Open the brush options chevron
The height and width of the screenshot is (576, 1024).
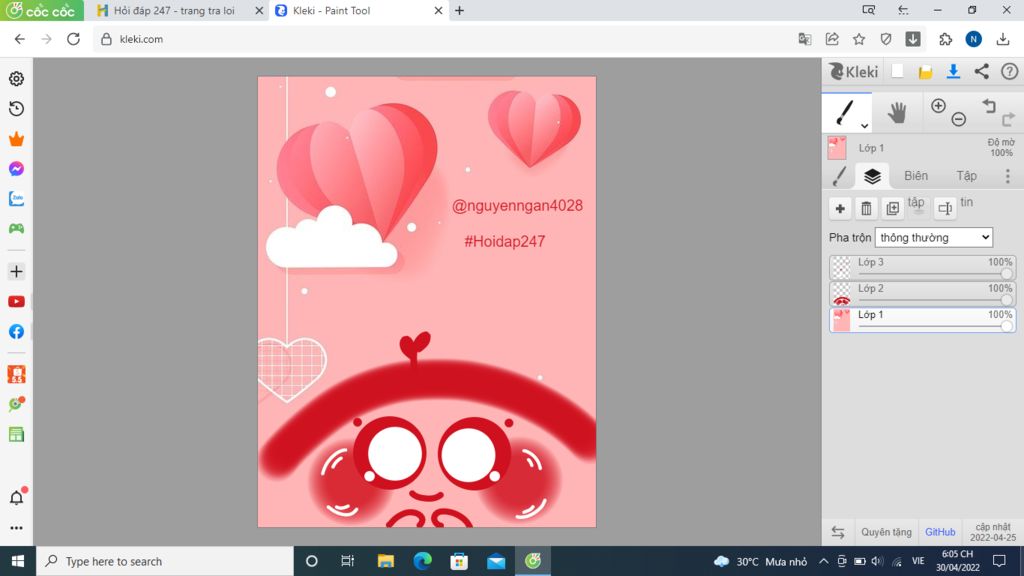pos(863,127)
